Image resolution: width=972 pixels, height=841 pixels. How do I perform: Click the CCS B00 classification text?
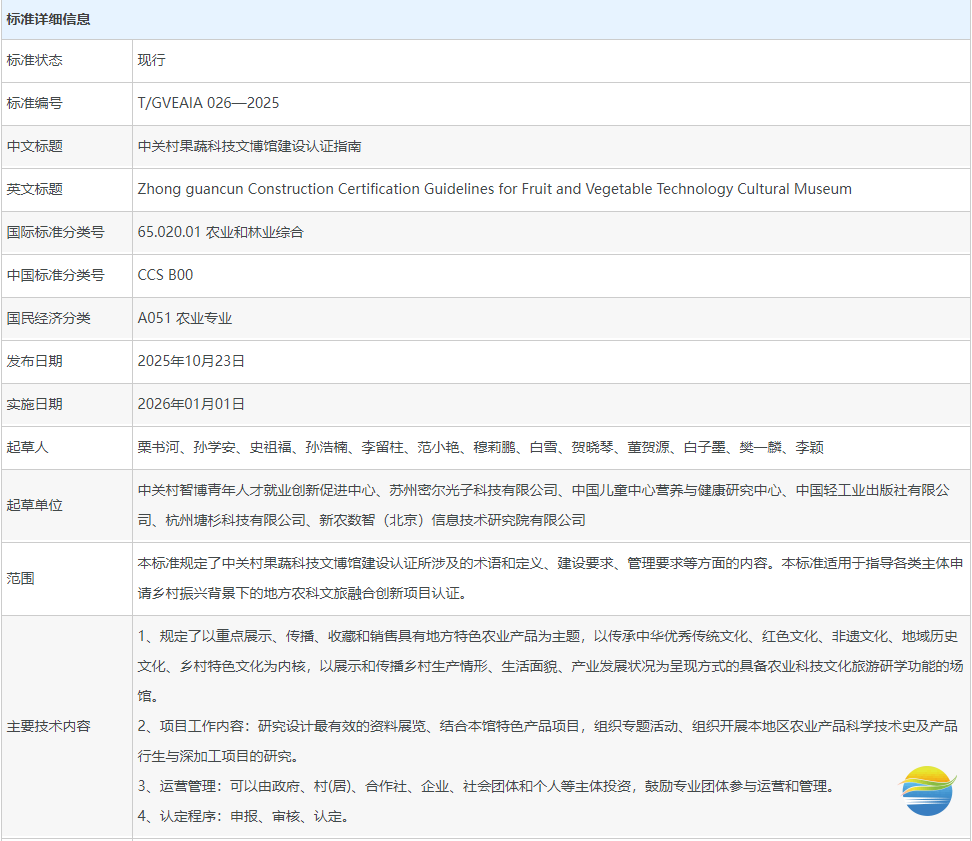(168, 274)
